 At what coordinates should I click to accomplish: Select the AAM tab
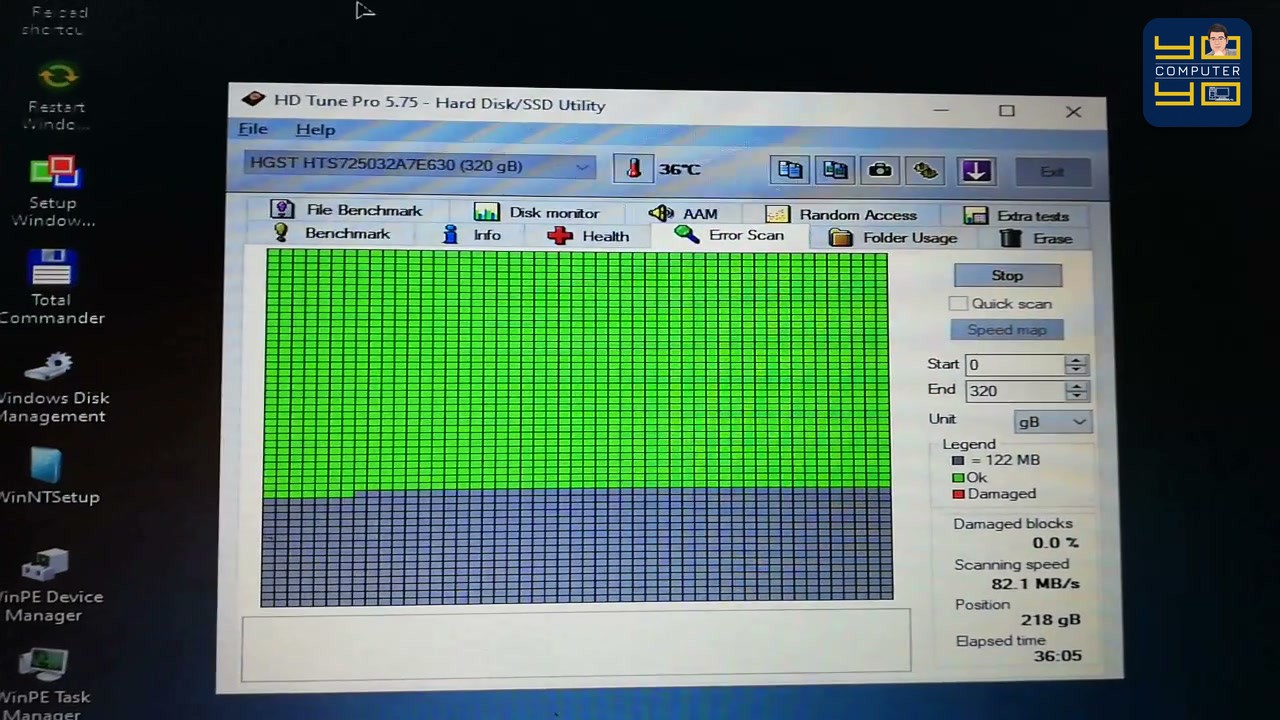[x=683, y=213]
